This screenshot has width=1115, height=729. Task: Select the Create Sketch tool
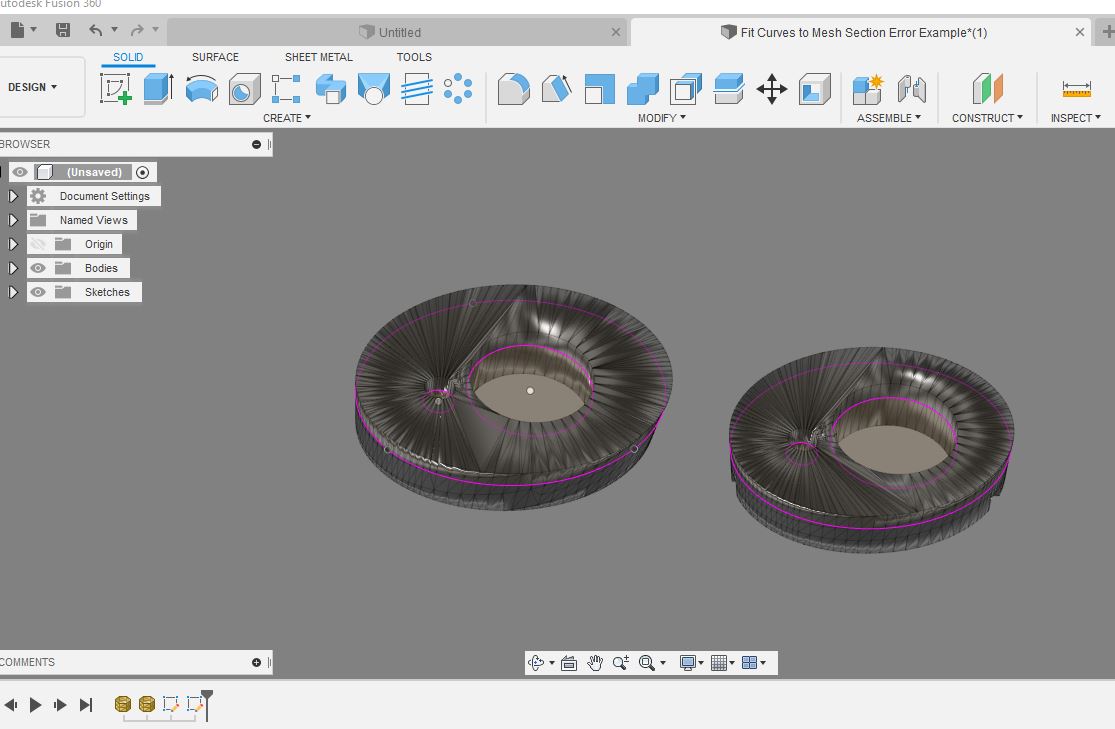pyautogui.click(x=115, y=88)
